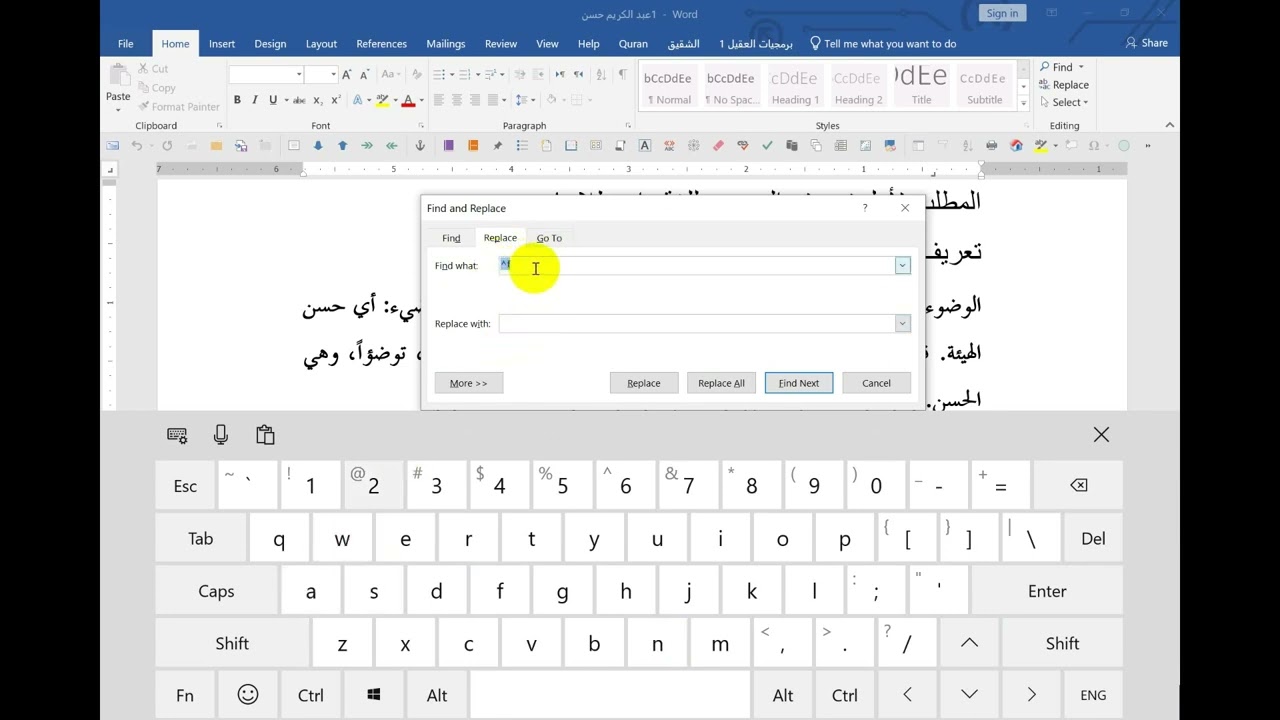This screenshot has height=720, width=1280.
Task: Click the anchor icon in quick toolbar
Action: coord(420,146)
